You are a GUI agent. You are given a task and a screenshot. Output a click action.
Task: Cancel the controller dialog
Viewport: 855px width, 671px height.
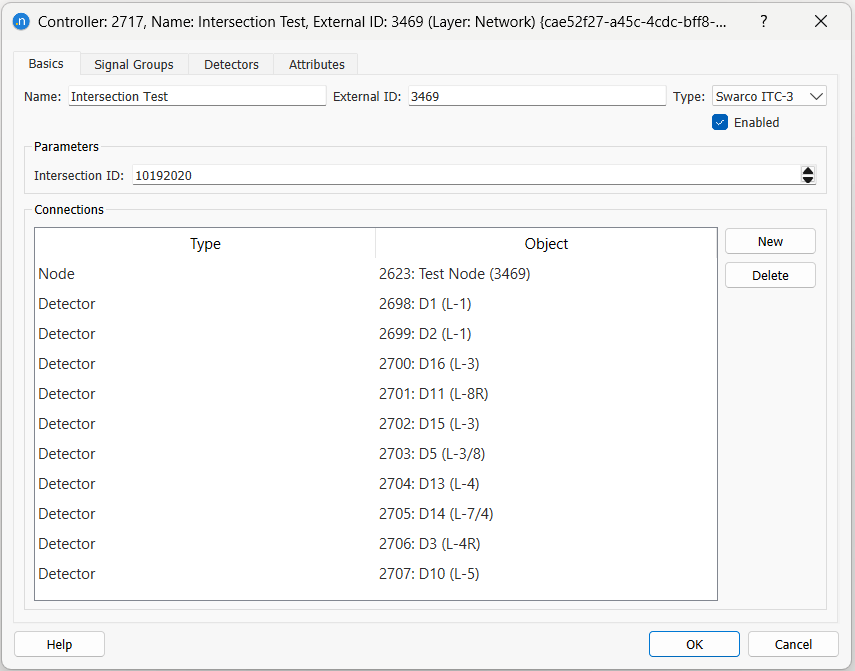click(793, 644)
